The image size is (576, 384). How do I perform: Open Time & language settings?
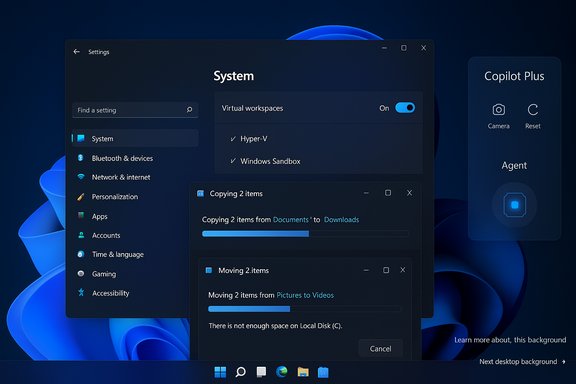[118, 254]
